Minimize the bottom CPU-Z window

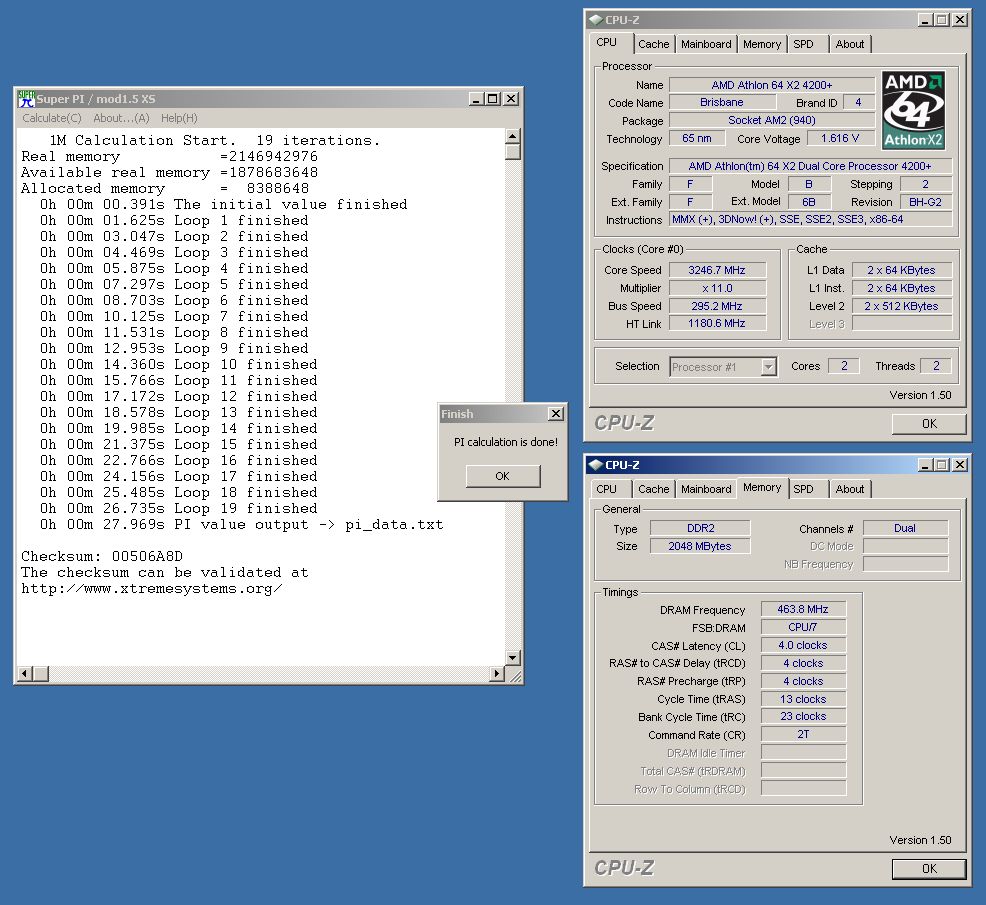coord(925,465)
